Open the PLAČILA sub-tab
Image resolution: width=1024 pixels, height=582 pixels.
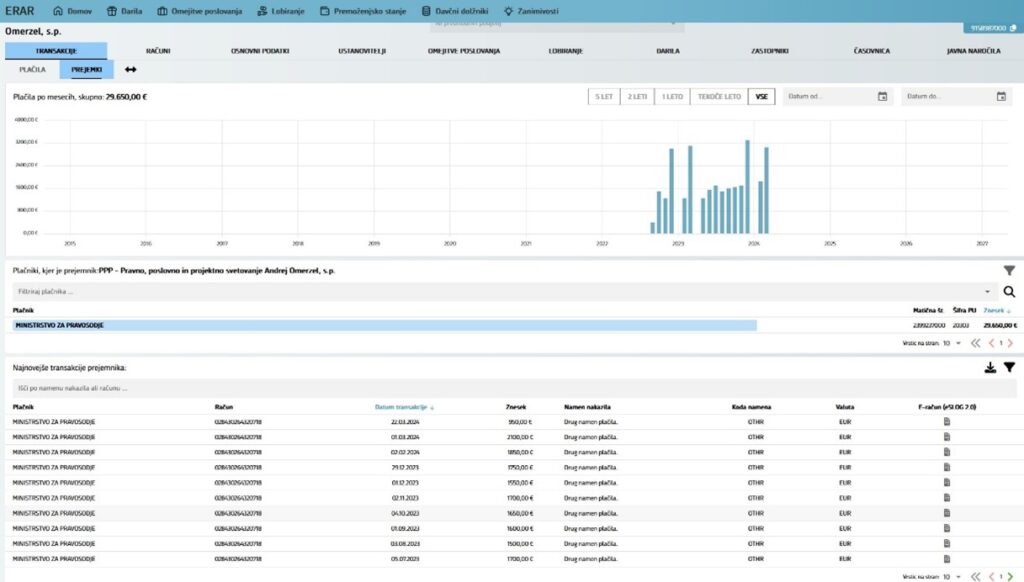(x=33, y=70)
